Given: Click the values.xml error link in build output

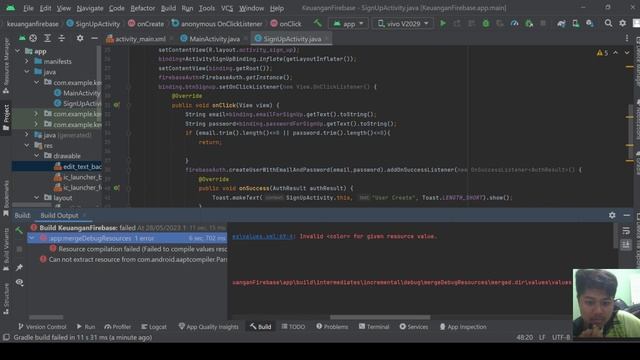Looking at the screenshot, I should pos(263,236).
